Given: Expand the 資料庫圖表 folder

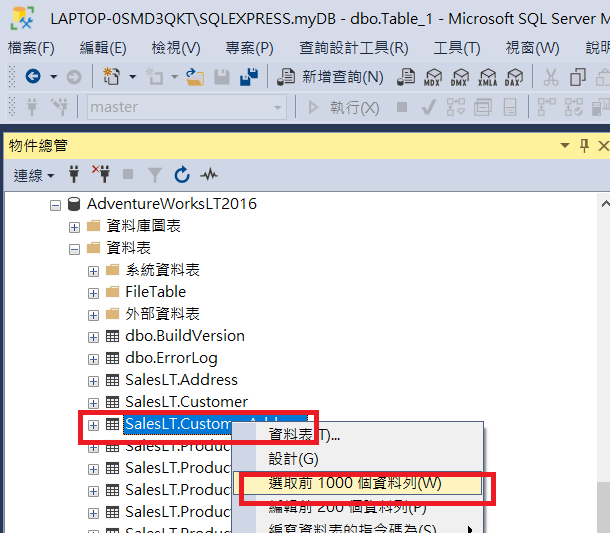Looking at the screenshot, I should (74, 227).
